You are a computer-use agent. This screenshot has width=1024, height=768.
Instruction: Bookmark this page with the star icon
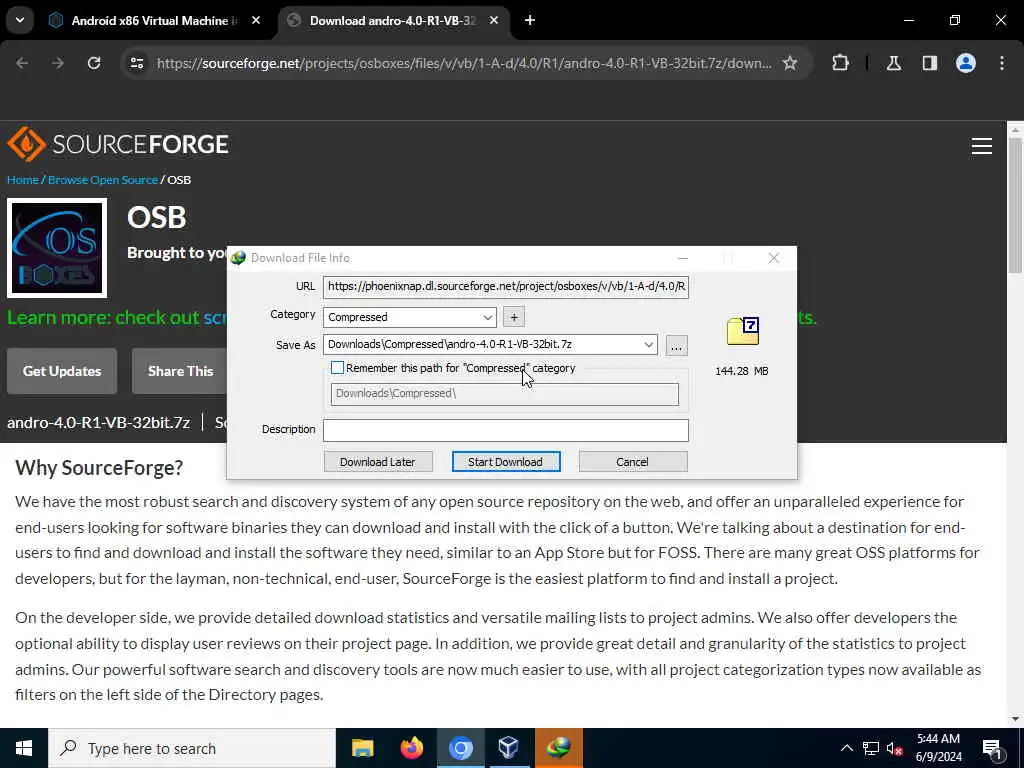click(x=790, y=63)
